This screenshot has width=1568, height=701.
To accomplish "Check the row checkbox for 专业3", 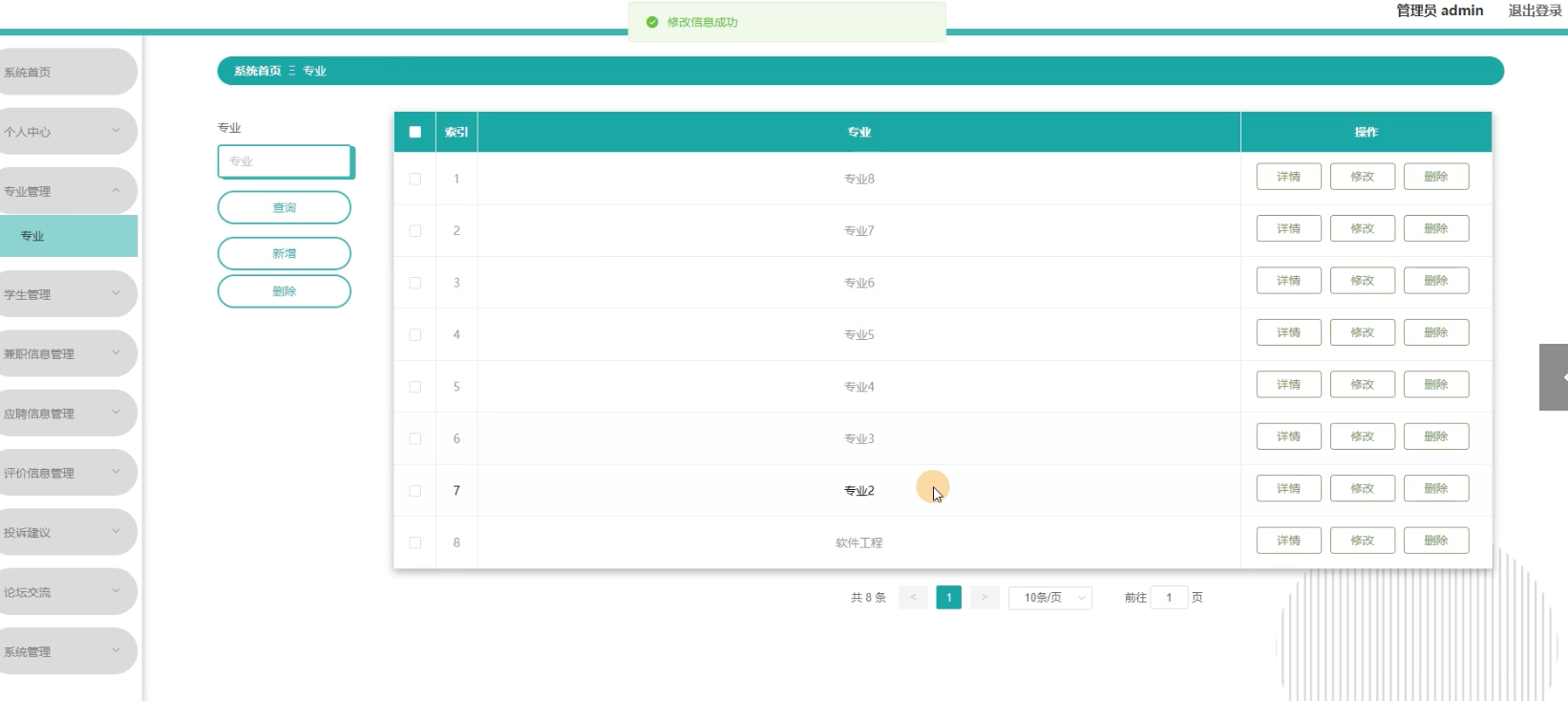I will point(415,438).
